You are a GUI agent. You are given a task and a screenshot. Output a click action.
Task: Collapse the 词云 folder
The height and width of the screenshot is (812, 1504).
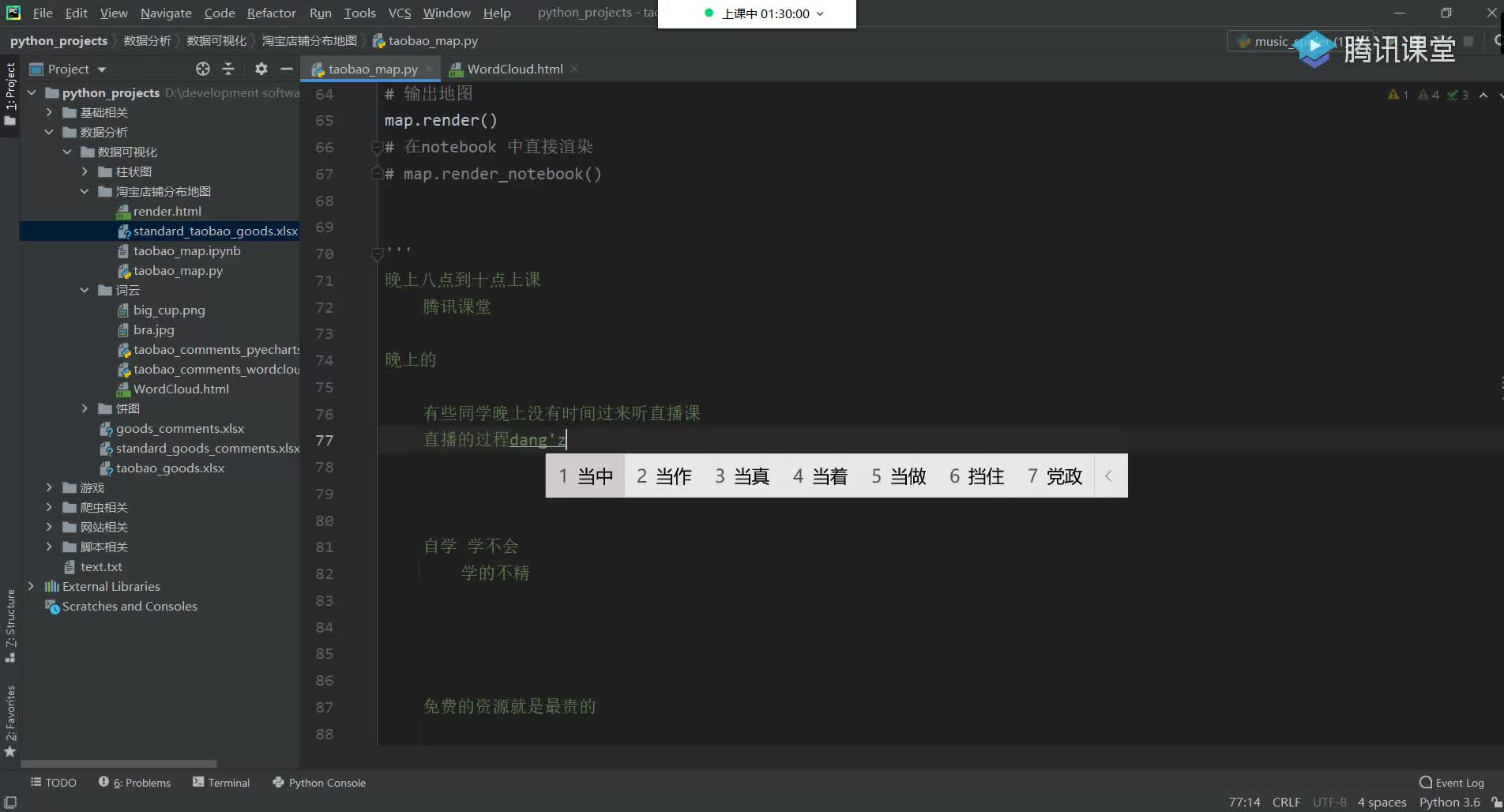coord(85,290)
